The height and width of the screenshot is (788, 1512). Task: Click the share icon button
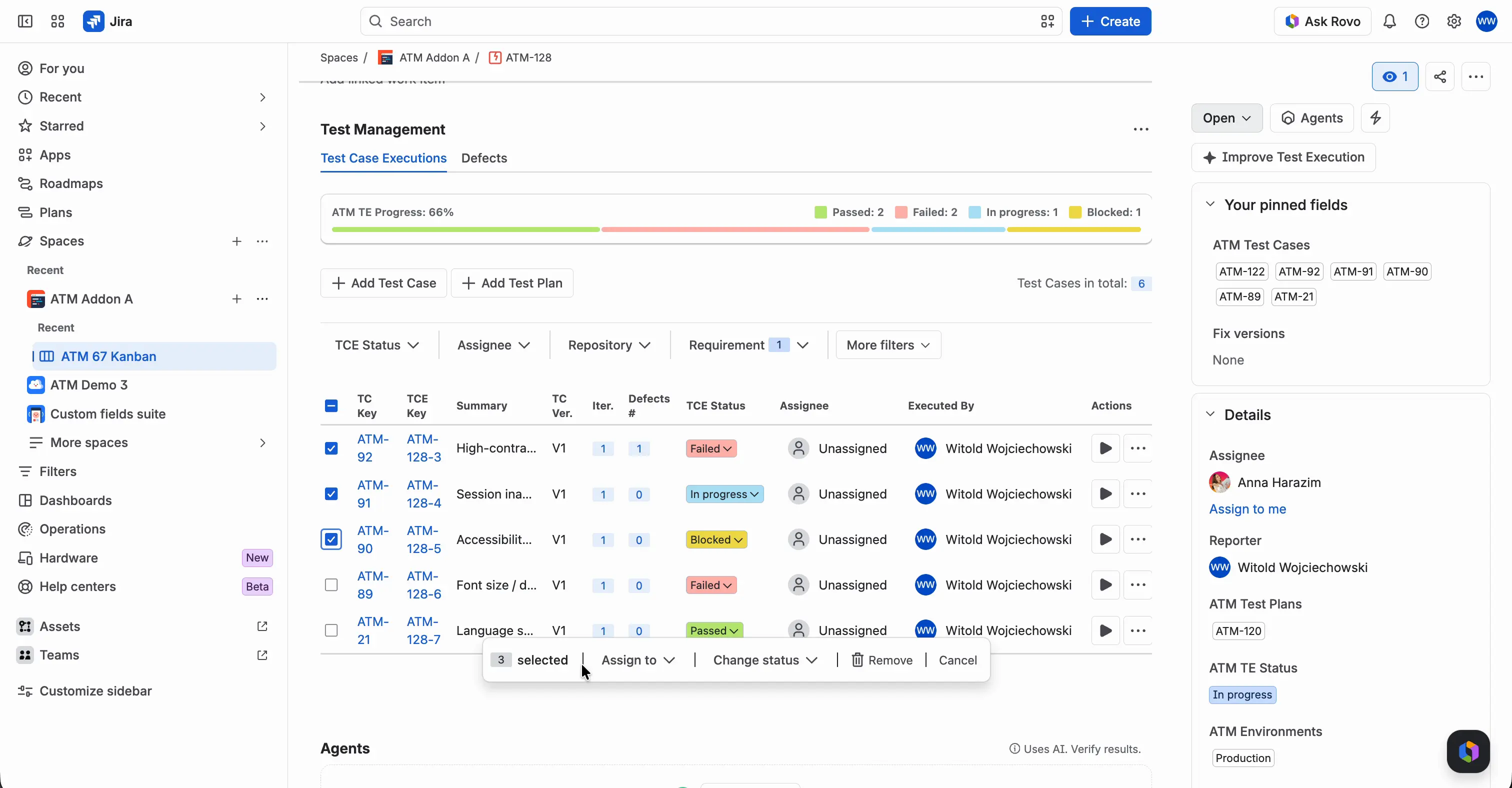point(1440,77)
